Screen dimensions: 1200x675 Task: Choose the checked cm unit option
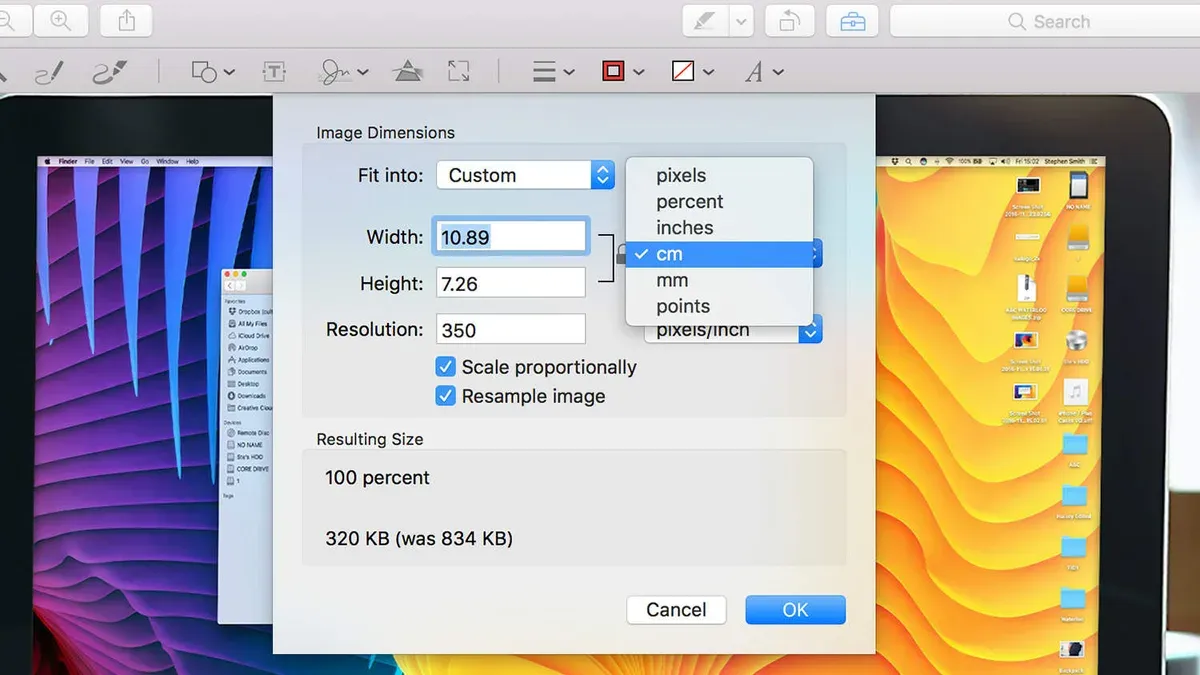tap(719, 254)
